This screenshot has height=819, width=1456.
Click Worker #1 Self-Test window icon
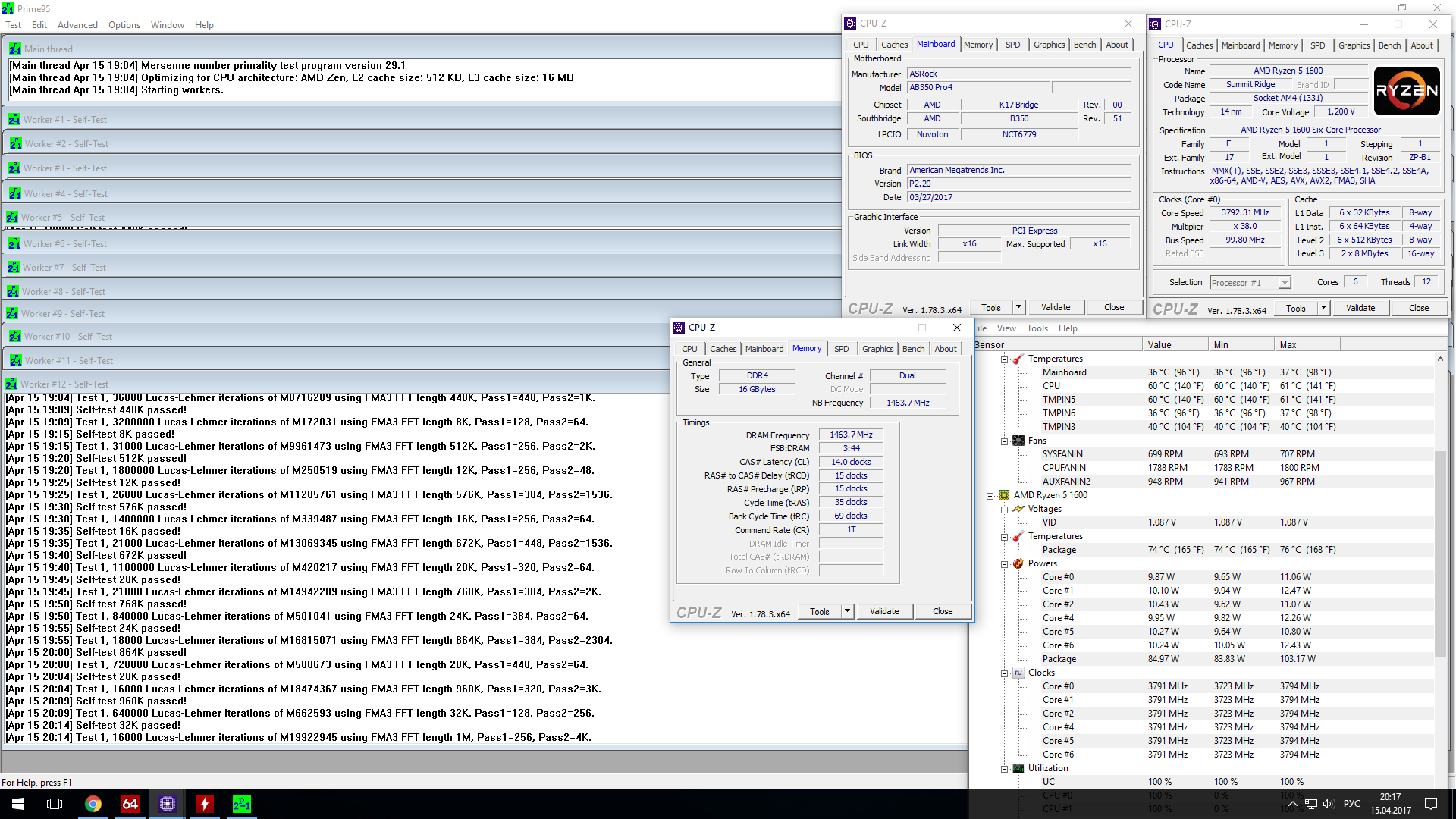click(x=14, y=120)
